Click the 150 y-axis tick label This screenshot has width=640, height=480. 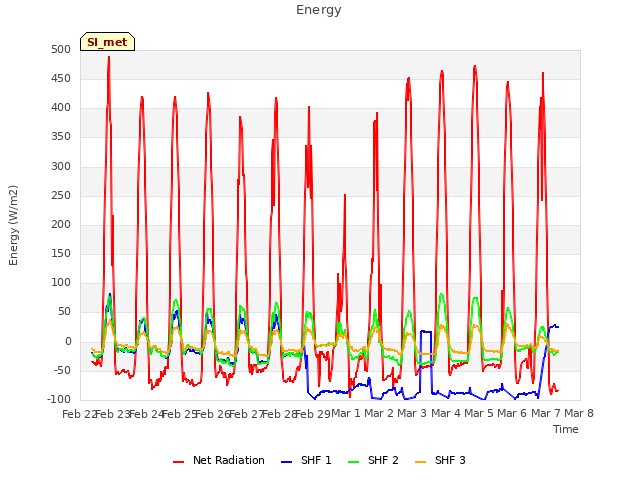click(61, 254)
